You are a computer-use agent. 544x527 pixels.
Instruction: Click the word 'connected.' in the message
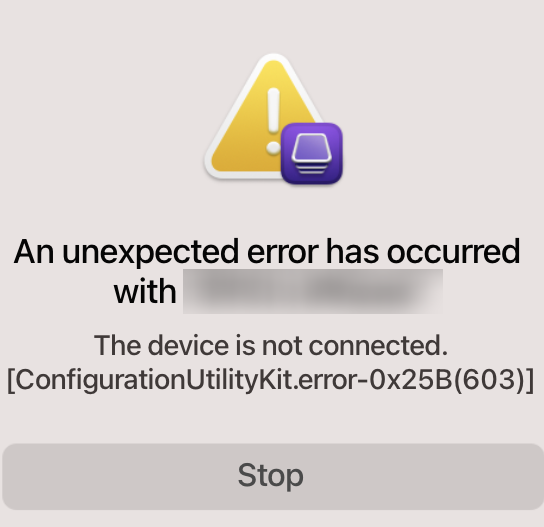pos(378,346)
